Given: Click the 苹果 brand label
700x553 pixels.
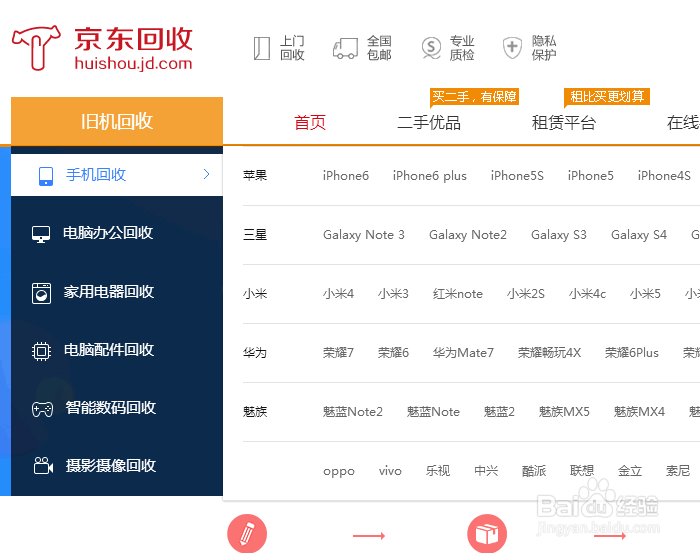Looking at the screenshot, I should coord(255,175).
